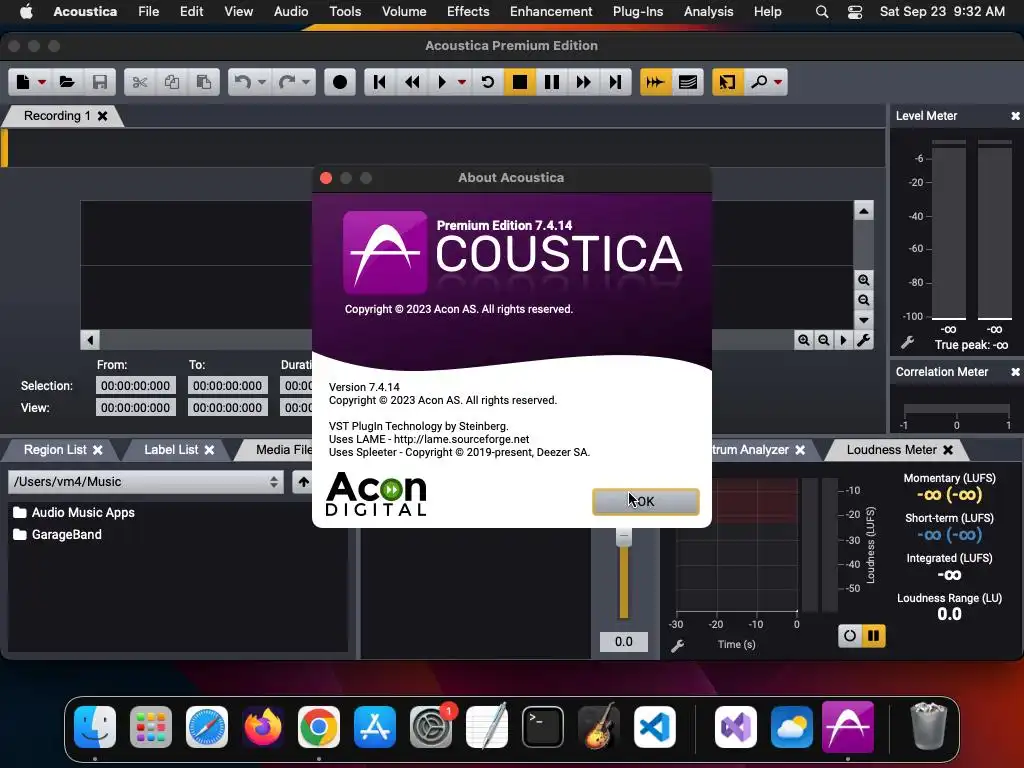1024x768 pixels.
Task: Click the Stop playback button
Action: click(x=520, y=82)
